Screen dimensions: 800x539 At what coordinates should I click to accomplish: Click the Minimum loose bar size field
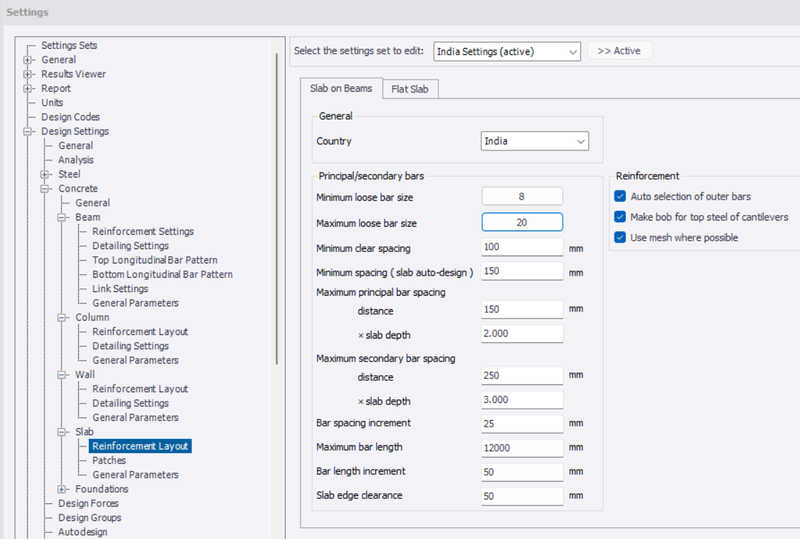click(522, 197)
